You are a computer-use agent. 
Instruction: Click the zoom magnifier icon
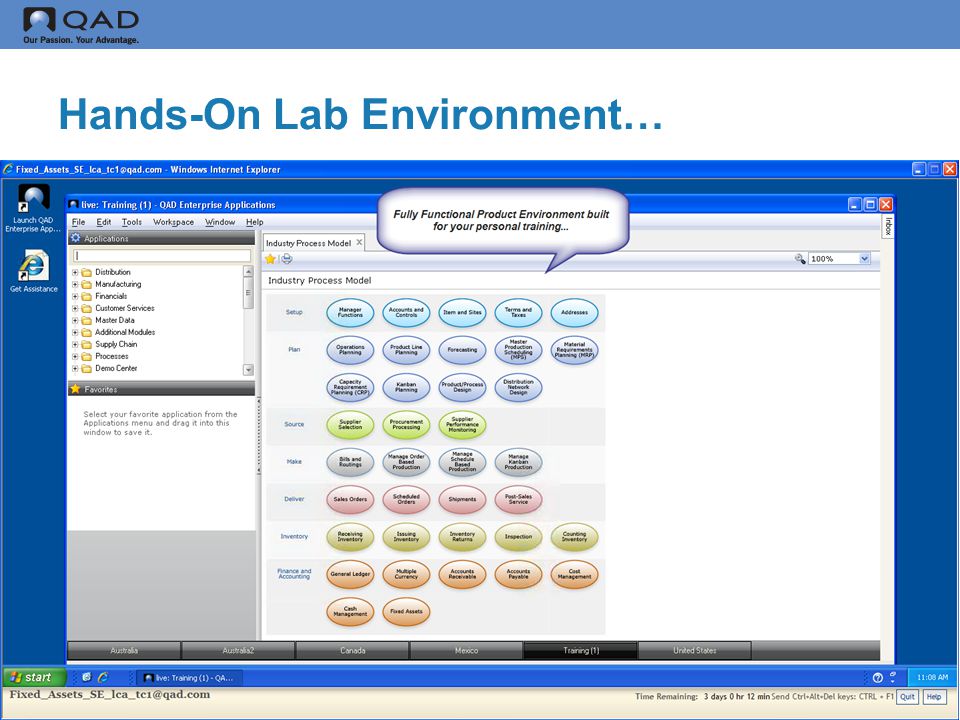point(800,258)
